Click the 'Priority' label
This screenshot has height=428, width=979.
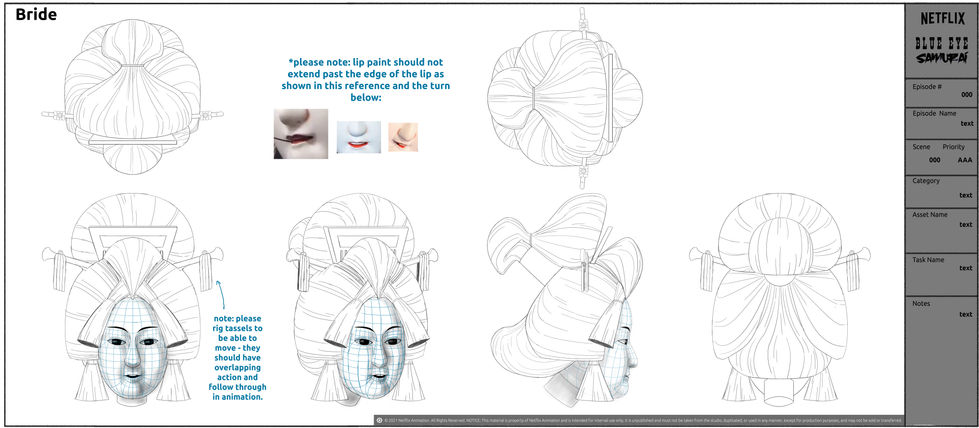953,147
